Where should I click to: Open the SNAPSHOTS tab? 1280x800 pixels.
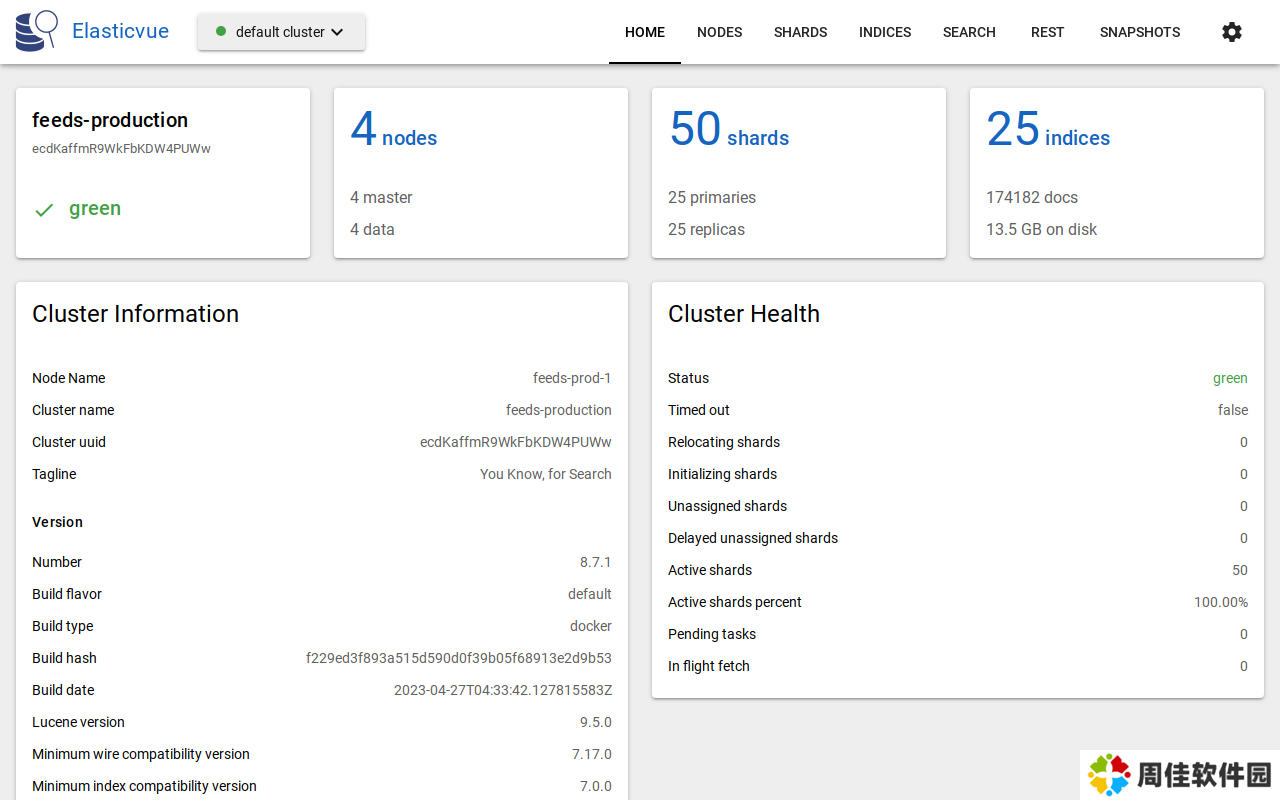coord(1140,32)
